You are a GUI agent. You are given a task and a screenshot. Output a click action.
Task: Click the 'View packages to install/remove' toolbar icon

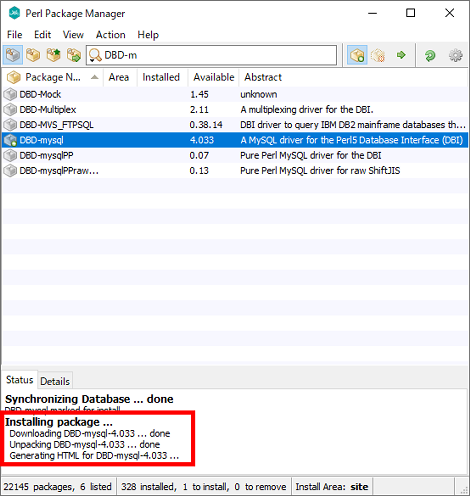pyautogui.click(x=74, y=55)
